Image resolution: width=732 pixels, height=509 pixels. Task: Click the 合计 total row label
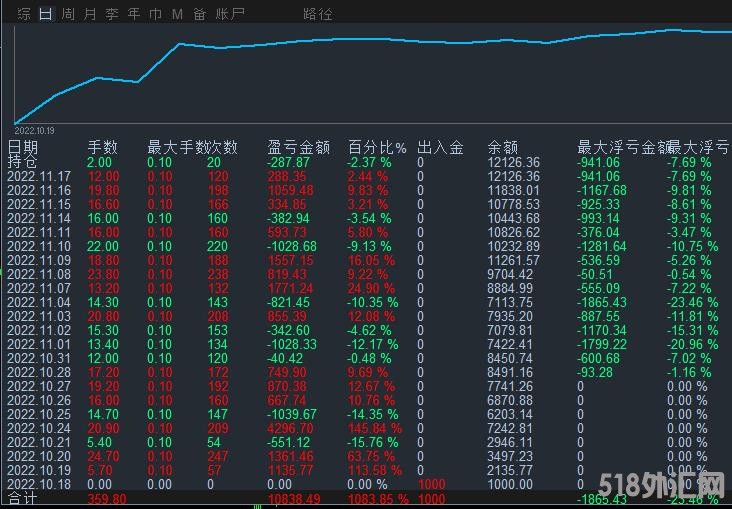23,497
